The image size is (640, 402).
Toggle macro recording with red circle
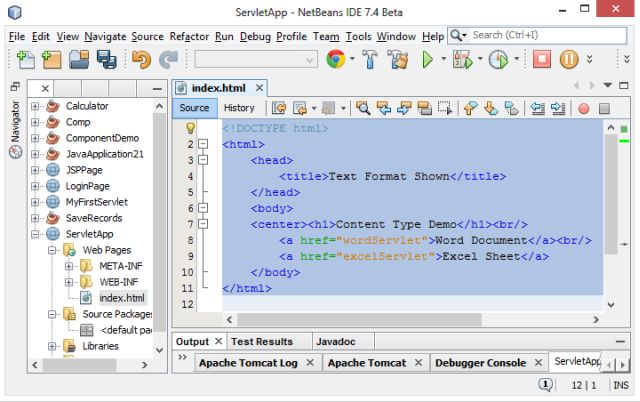click(584, 109)
